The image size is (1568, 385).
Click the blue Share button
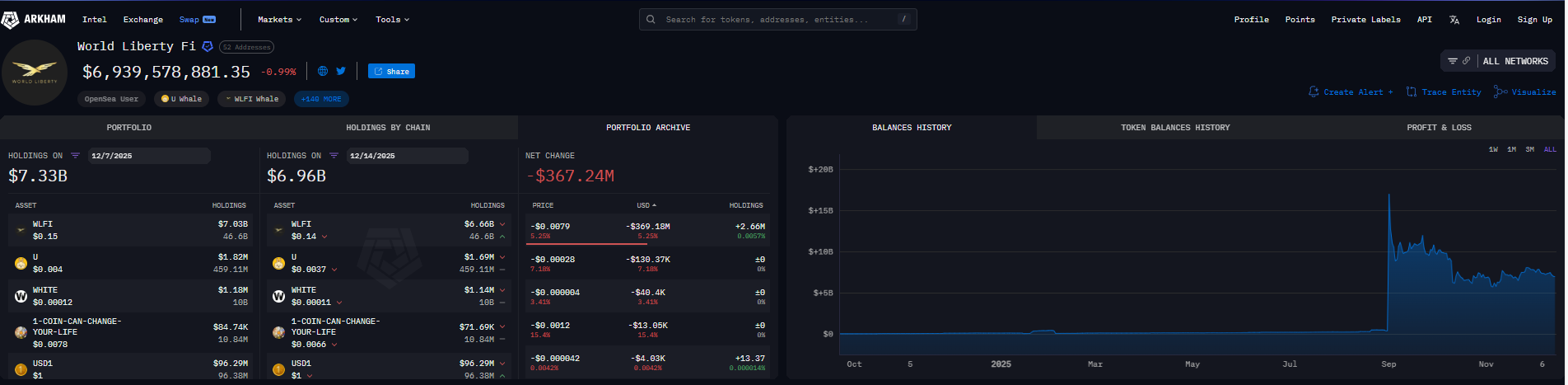(x=391, y=72)
